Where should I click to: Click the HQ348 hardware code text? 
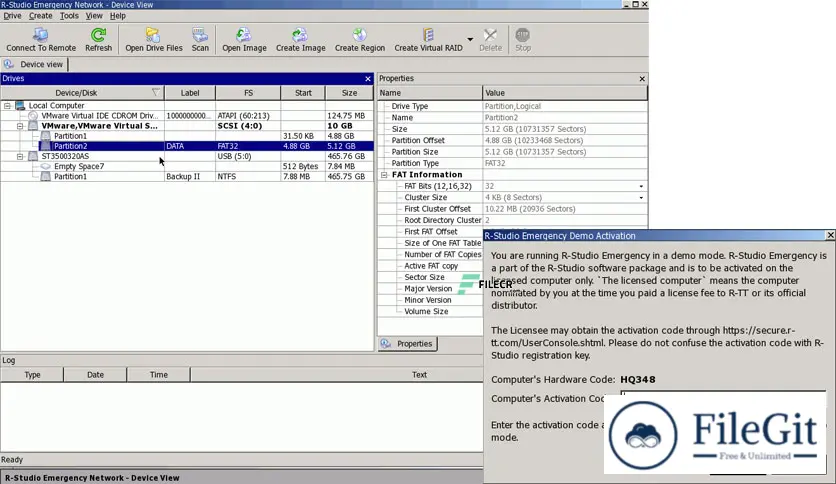tap(638, 380)
